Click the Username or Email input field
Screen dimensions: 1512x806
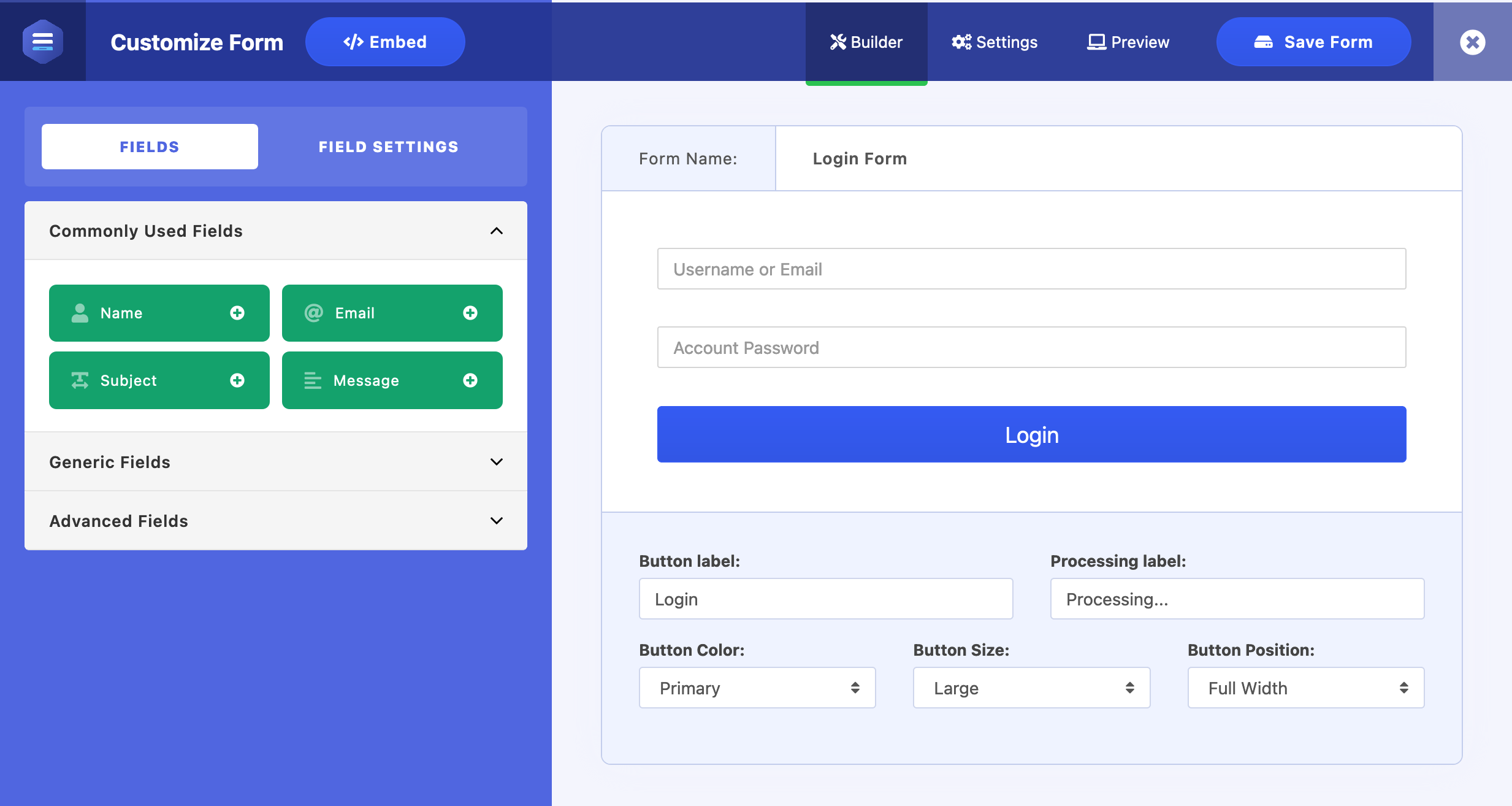pos(1031,269)
